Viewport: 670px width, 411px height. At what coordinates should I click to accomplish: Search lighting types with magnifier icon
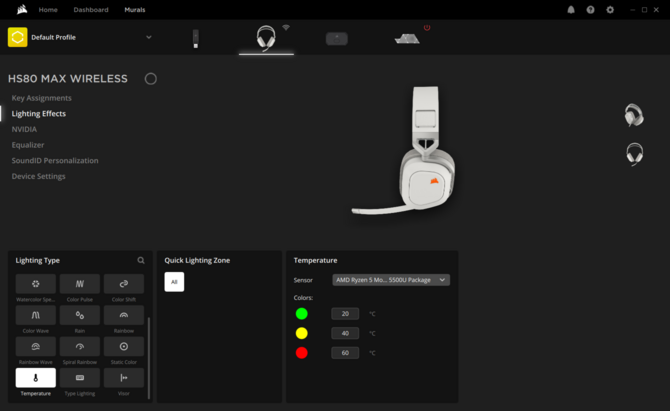(141, 260)
